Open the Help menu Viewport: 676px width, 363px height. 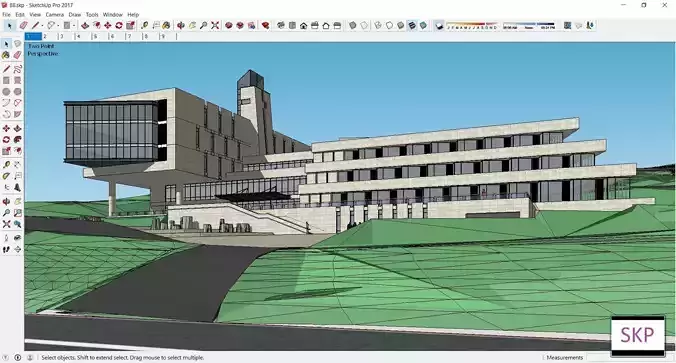point(133,14)
